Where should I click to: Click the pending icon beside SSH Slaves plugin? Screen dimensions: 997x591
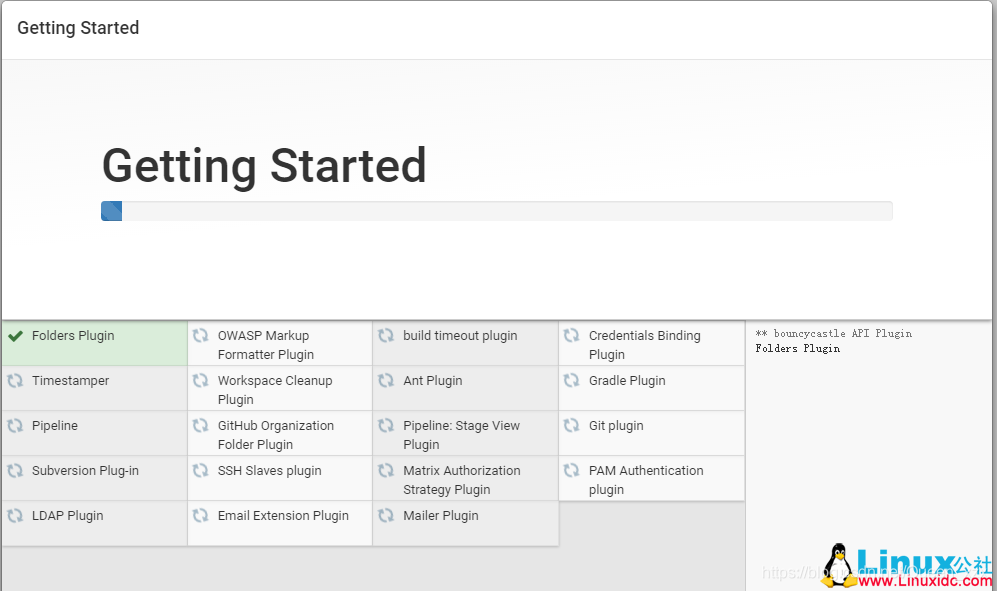201,471
